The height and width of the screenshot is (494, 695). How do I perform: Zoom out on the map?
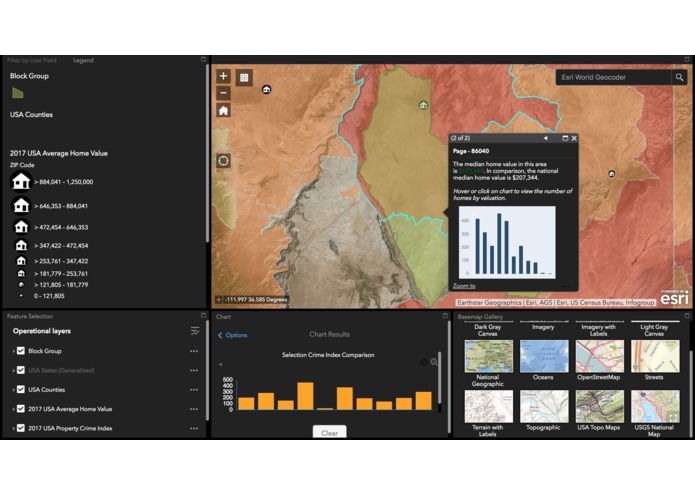tap(223, 93)
